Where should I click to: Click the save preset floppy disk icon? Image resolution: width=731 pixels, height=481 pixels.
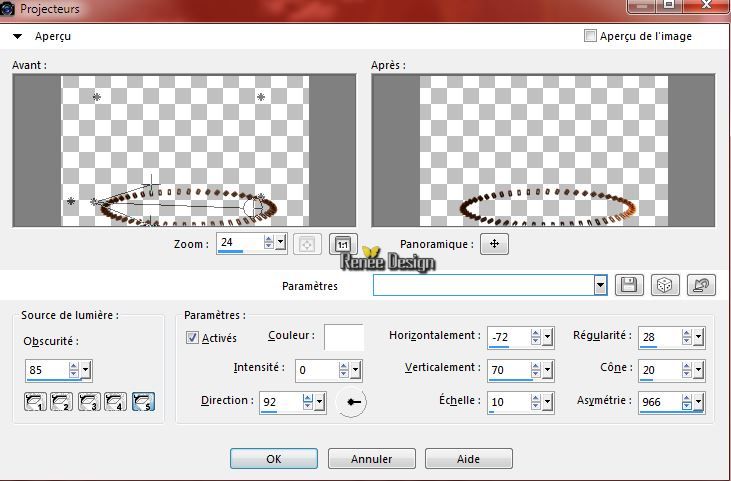pyautogui.click(x=629, y=285)
